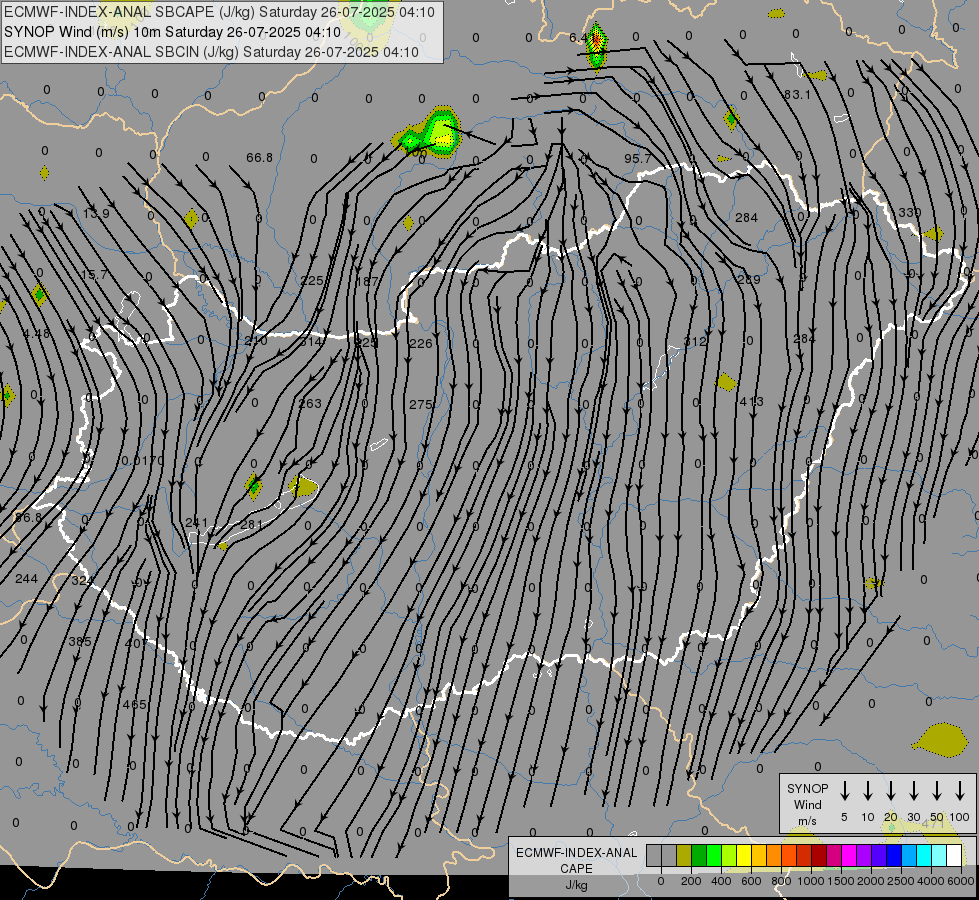The height and width of the screenshot is (900, 979).
Task: Click the wind arrow above 5 m/s
Action: pos(844,790)
